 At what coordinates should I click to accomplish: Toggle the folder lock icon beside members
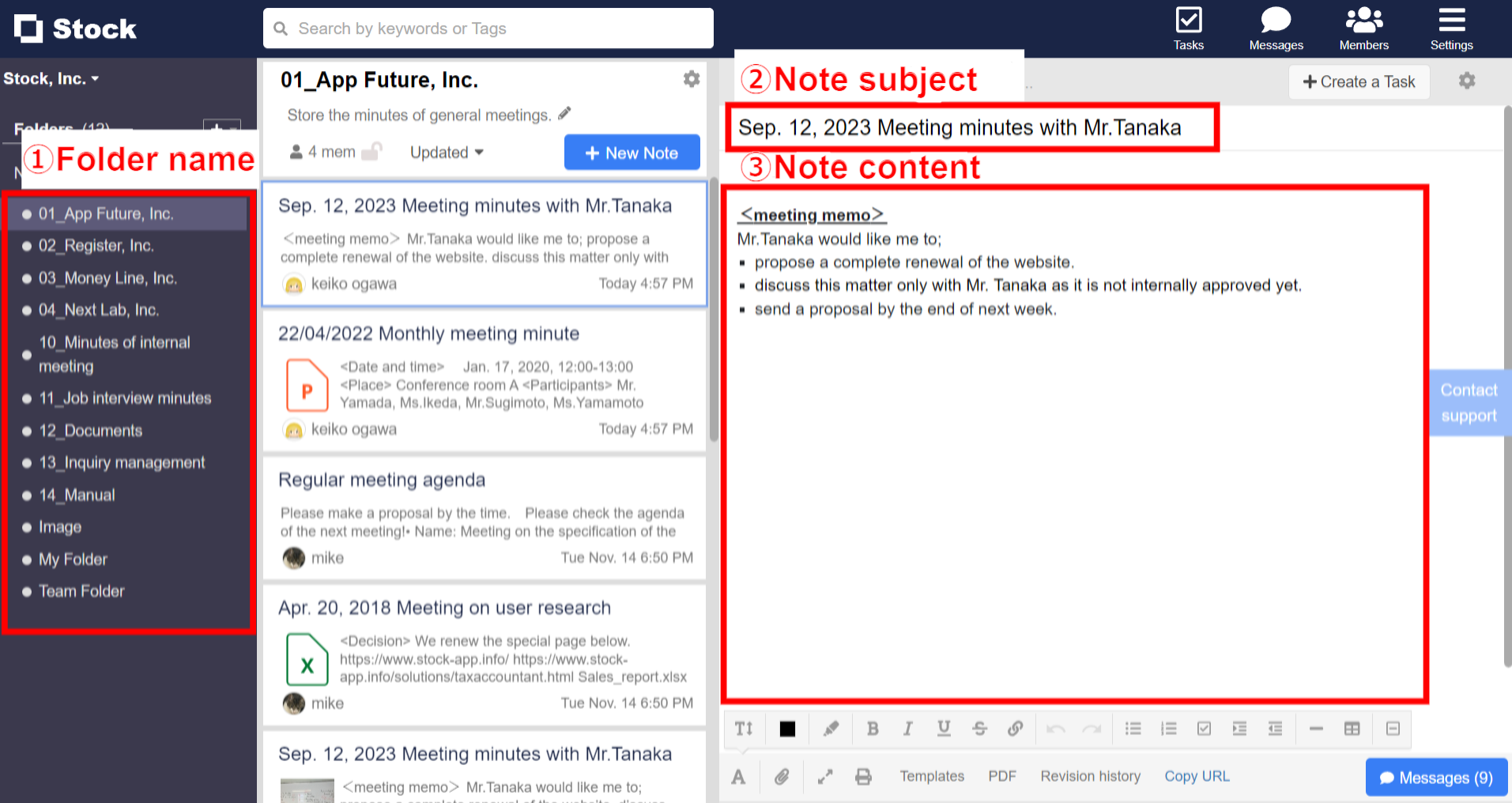[371, 152]
